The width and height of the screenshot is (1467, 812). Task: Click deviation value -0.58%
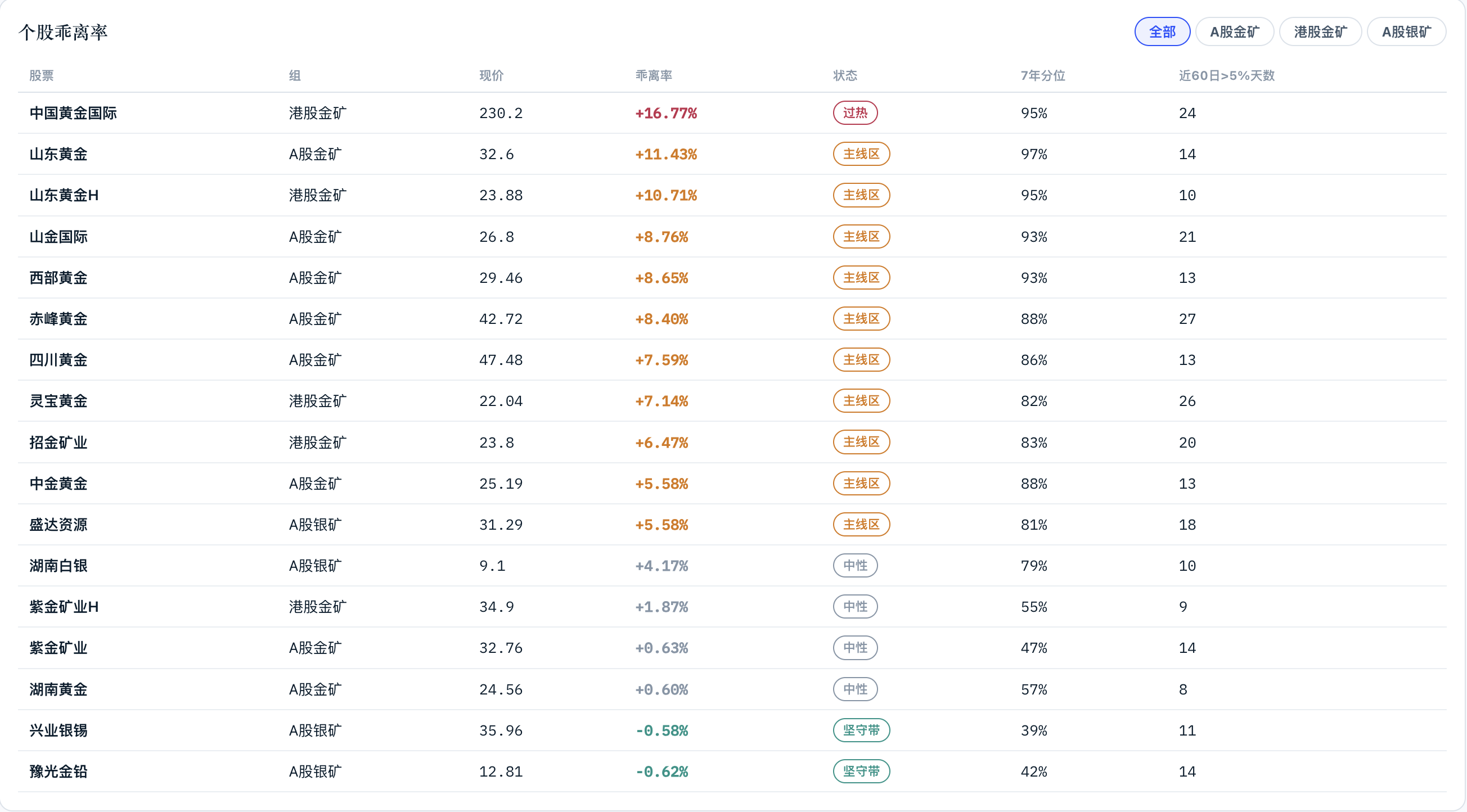click(661, 730)
